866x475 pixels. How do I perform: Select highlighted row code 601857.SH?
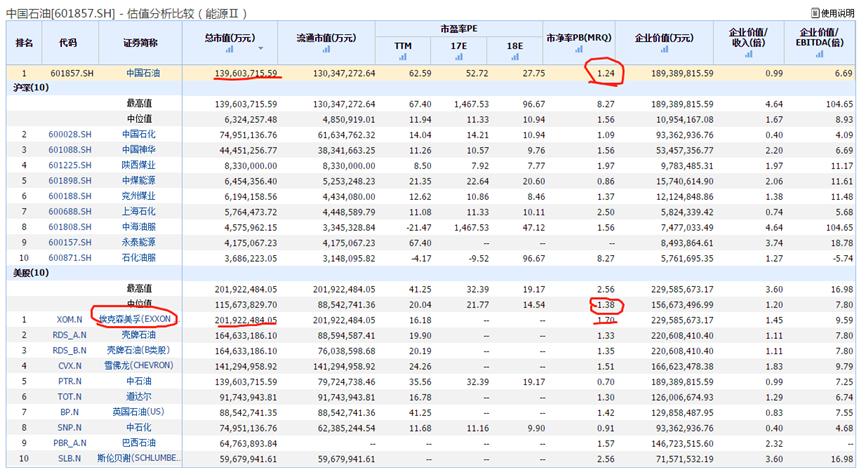[72, 73]
